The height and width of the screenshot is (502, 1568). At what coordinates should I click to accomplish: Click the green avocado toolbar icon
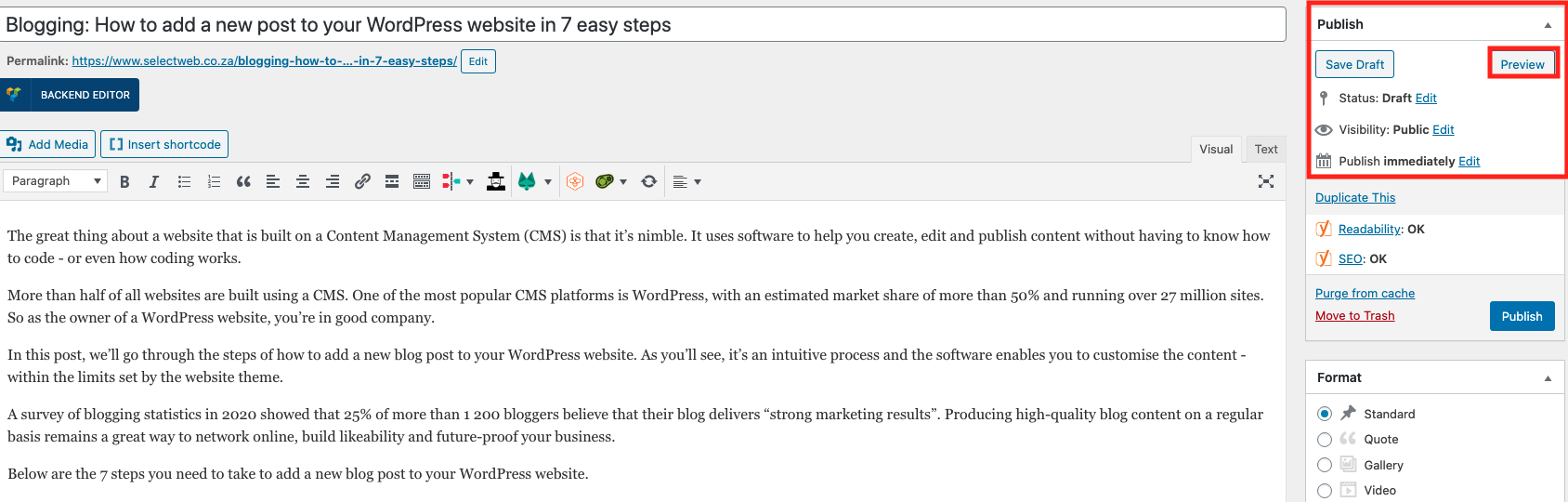click(x=605, y=181)
